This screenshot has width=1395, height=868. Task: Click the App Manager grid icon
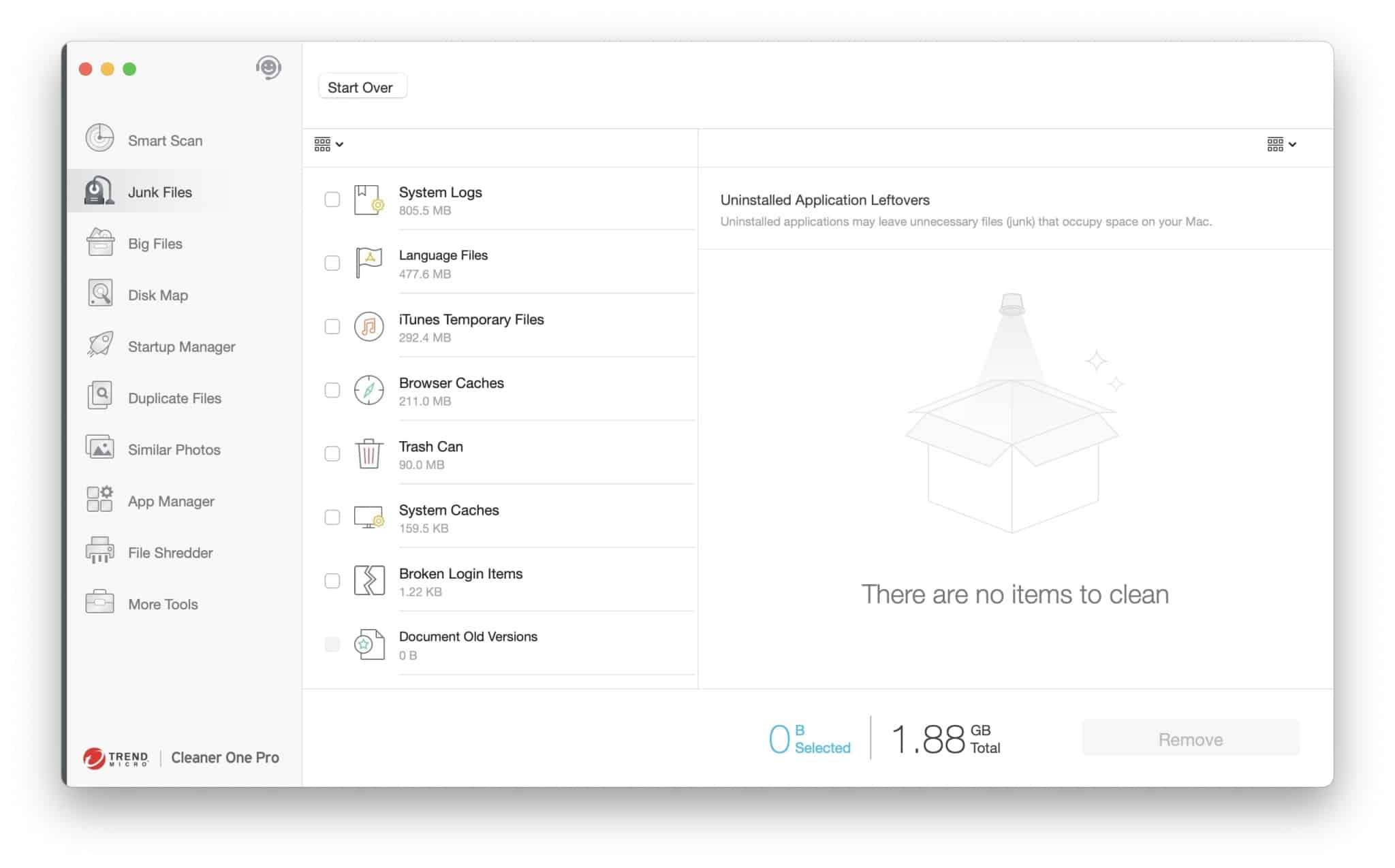[100, 499]
